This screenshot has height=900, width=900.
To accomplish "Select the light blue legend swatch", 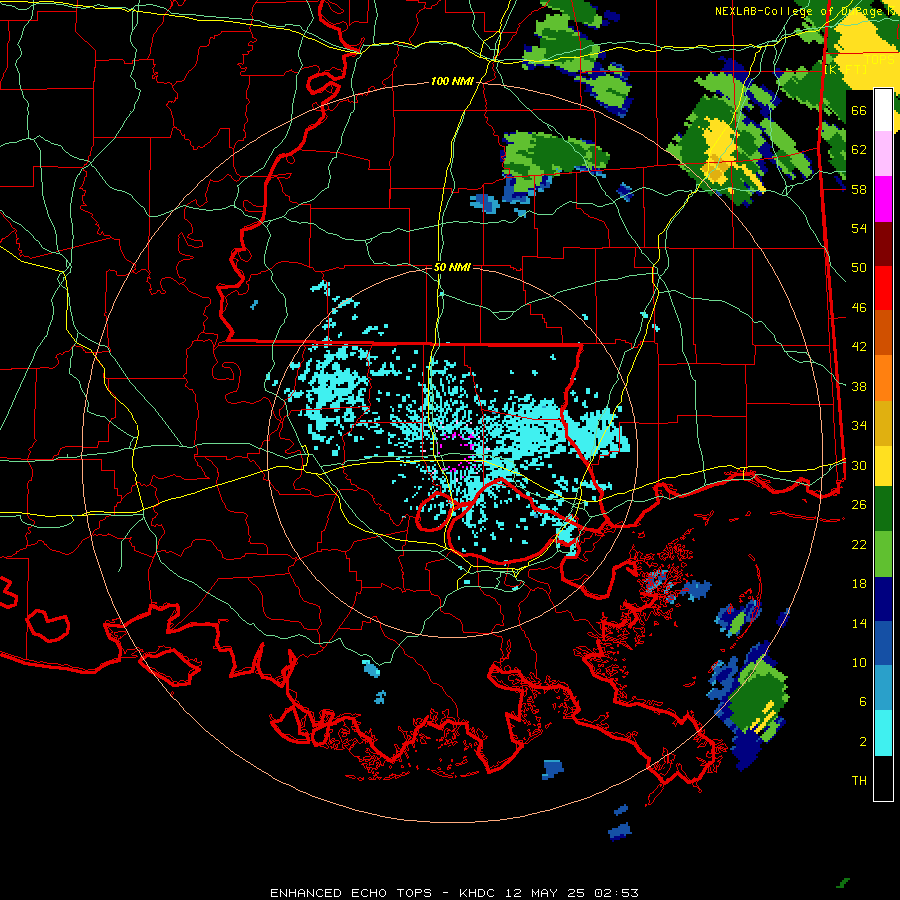I will [883, 688].
